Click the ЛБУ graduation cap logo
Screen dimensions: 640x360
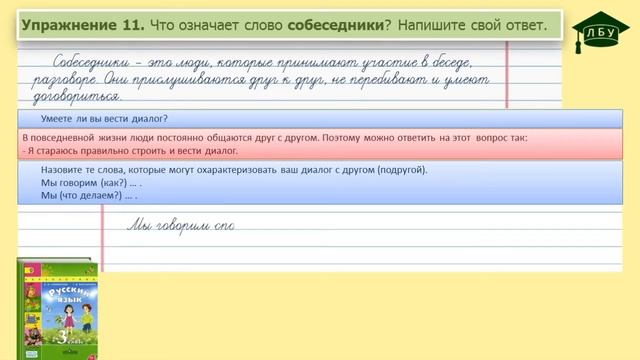tap(600, 32)
